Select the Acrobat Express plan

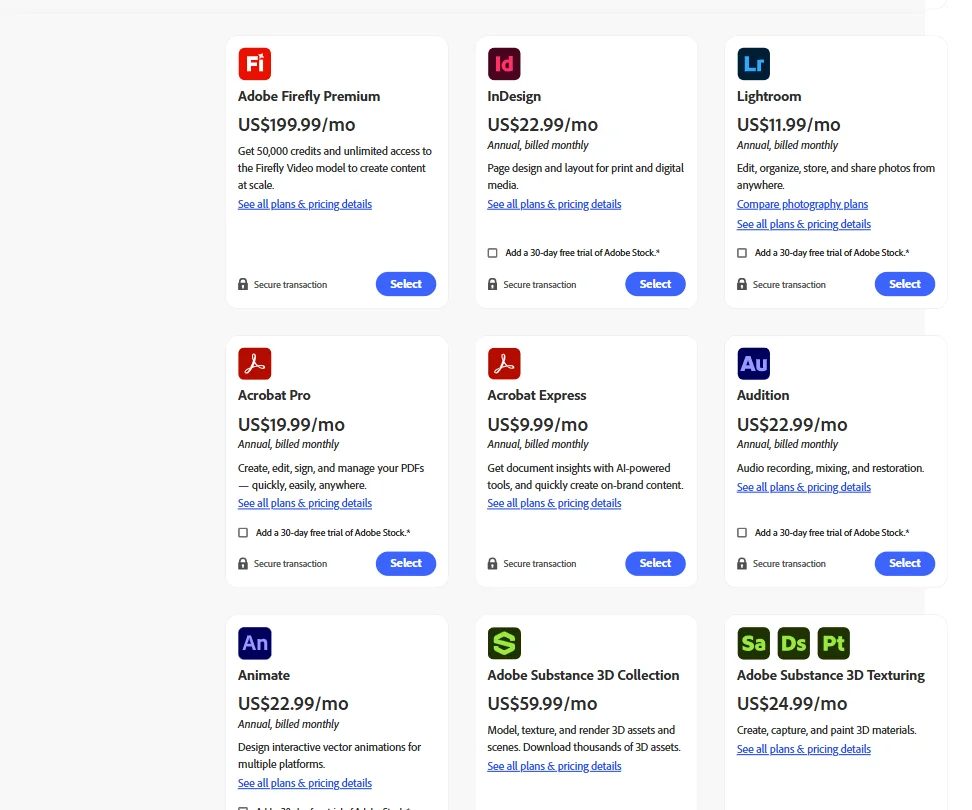[655, 563]
